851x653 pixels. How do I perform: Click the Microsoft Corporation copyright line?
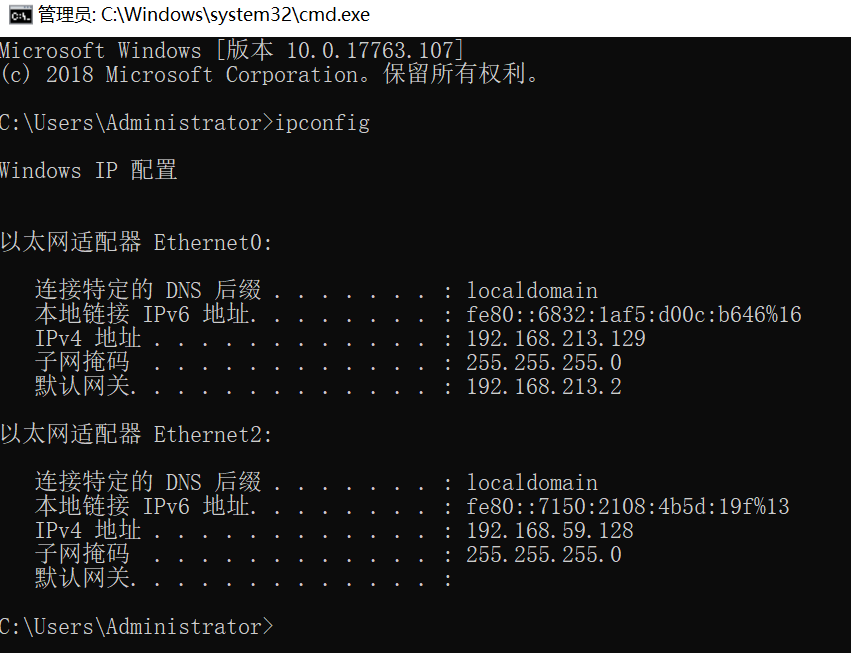270,75
